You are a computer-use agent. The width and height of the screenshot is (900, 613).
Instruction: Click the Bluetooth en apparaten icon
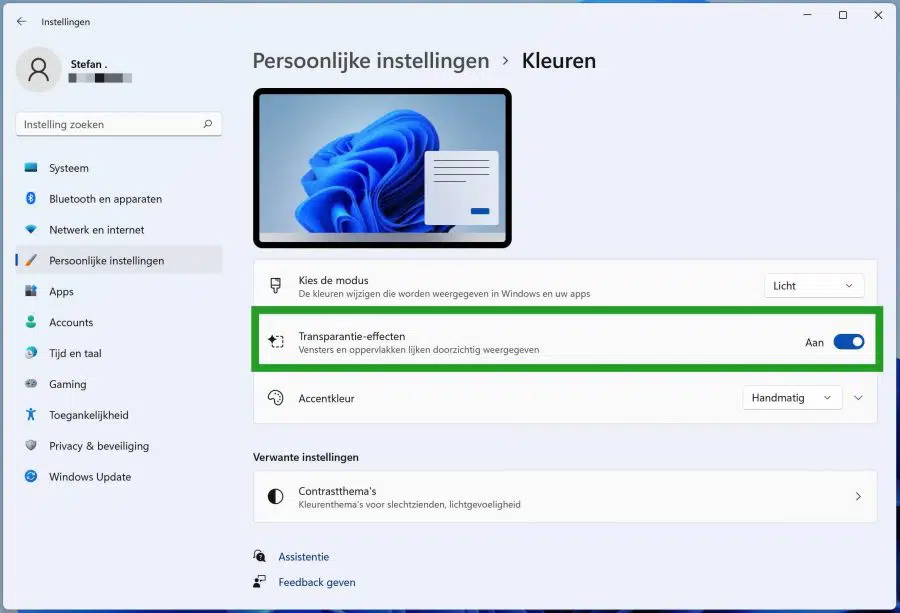(31, 199)
